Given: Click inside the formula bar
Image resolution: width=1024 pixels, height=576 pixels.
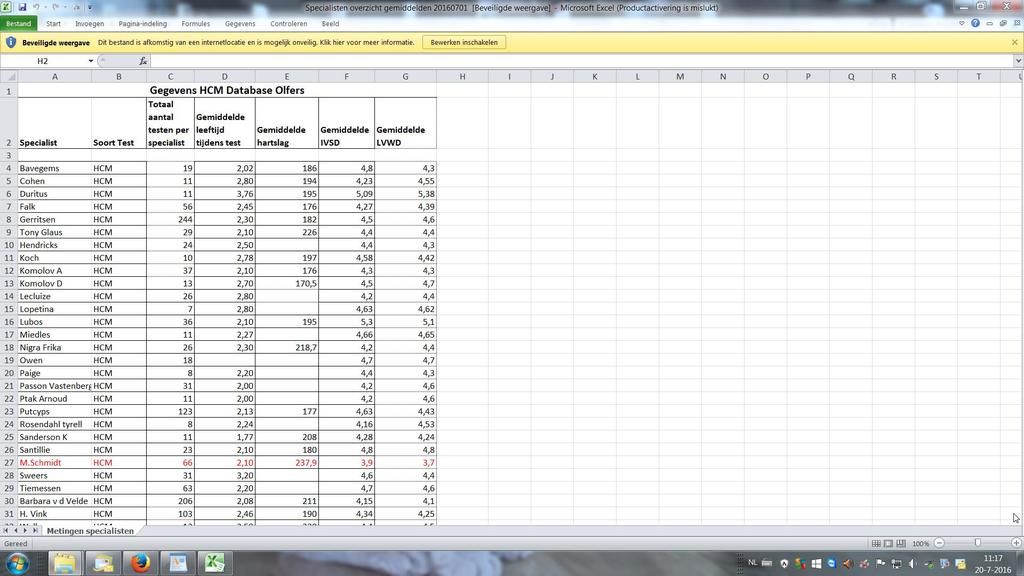Looking at the screenshot, I should click(581, 61).
